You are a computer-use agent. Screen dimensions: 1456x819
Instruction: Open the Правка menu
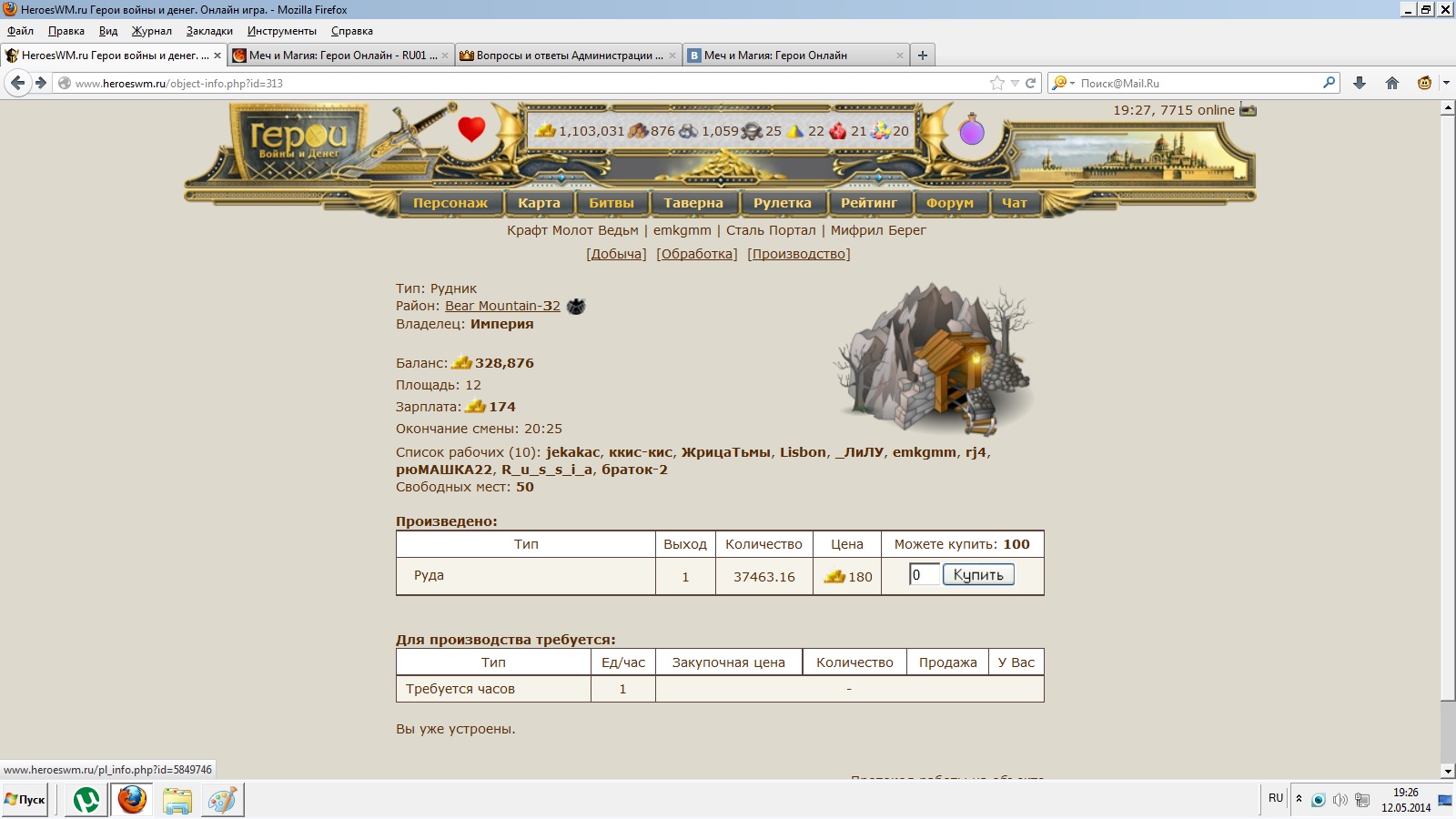click(x=66, y=31)
